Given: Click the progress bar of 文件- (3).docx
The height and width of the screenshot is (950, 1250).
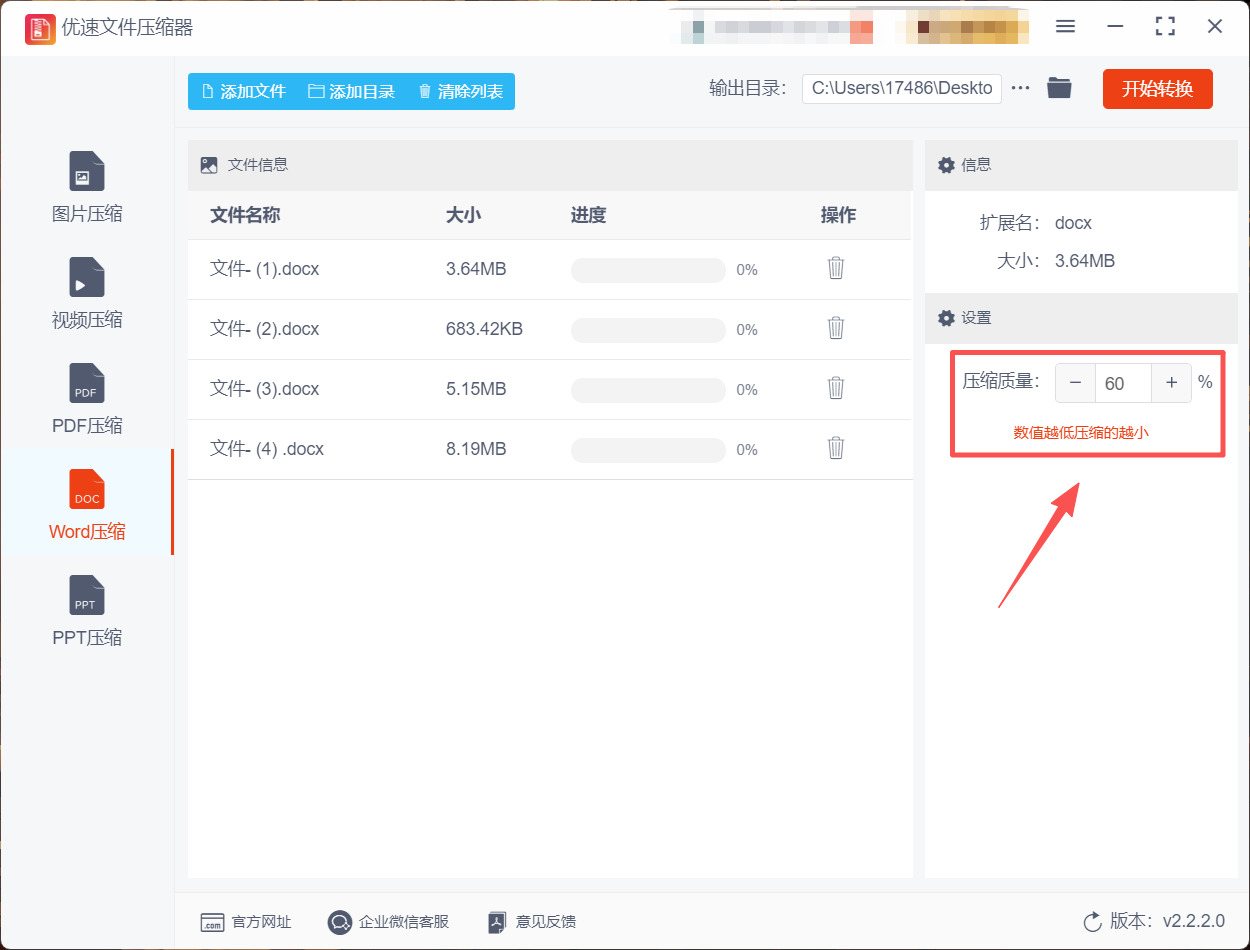Looking at the screenshot, I should pos(648,390).
